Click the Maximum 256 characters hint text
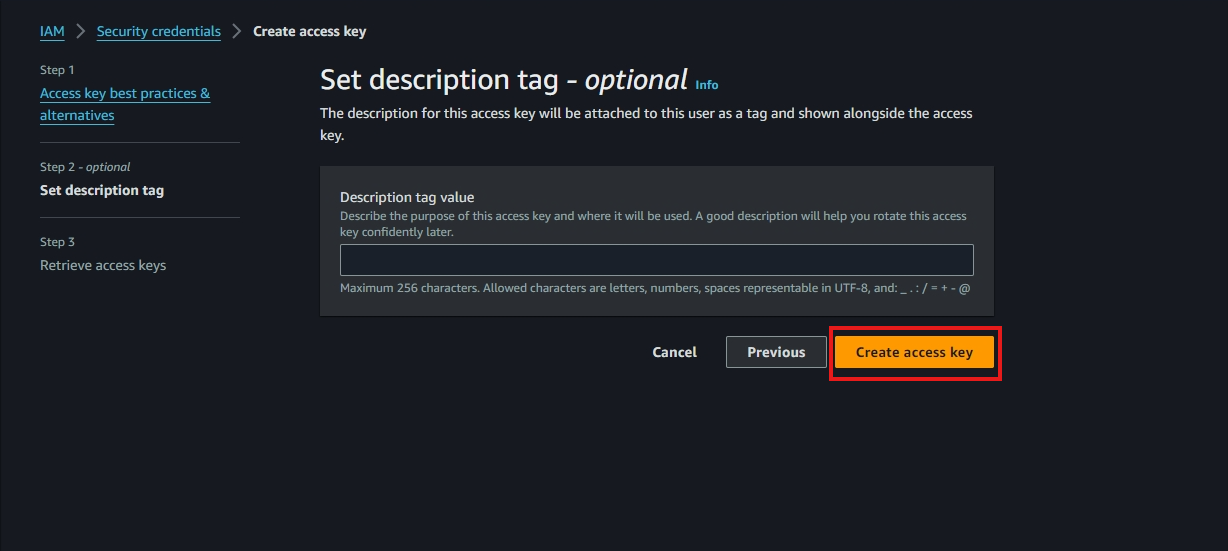 pyautogui.click(x=655, y=288)
